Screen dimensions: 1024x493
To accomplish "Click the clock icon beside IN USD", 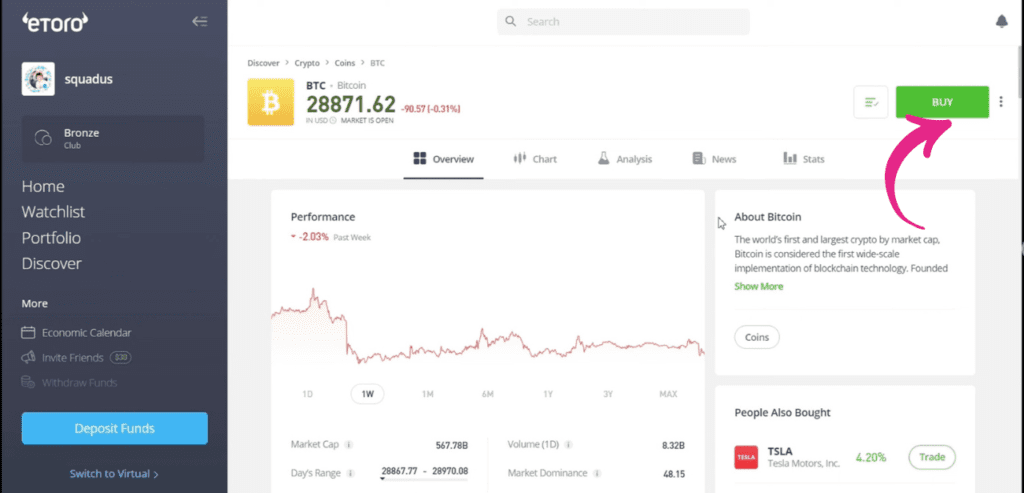I will pos(332,121).
